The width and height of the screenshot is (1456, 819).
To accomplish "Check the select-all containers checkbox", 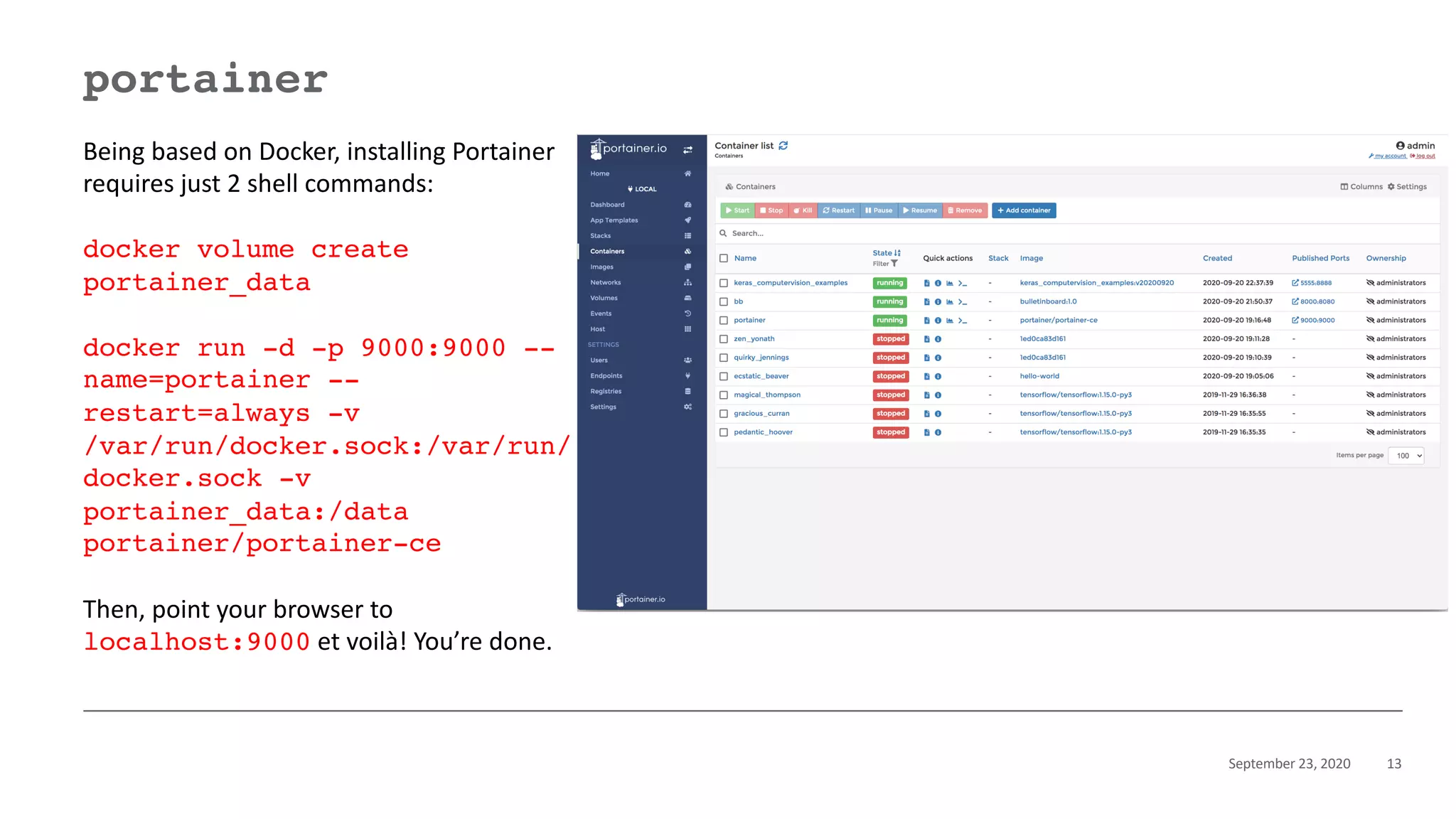I will tap(724, 259).
